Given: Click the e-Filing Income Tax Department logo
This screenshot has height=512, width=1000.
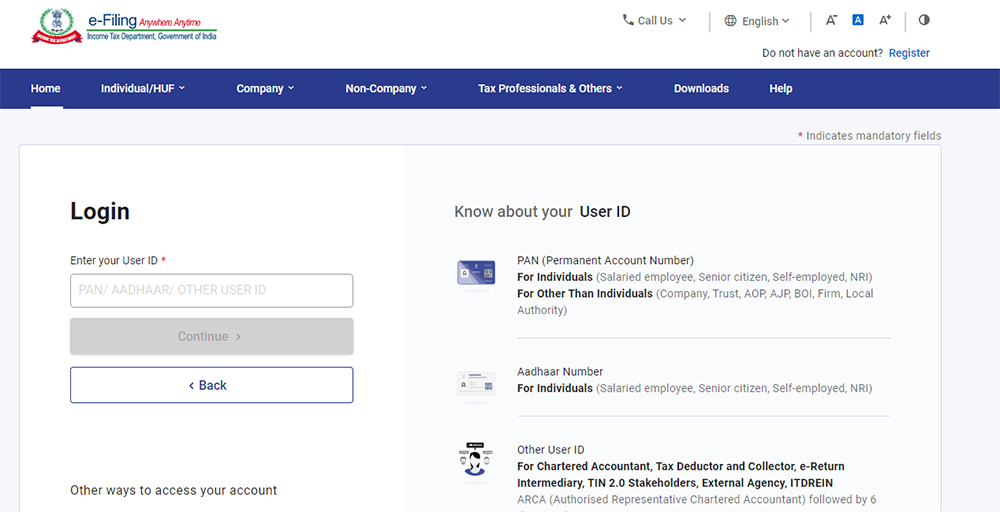Looking at the screenshot, I should pos(124,26).
